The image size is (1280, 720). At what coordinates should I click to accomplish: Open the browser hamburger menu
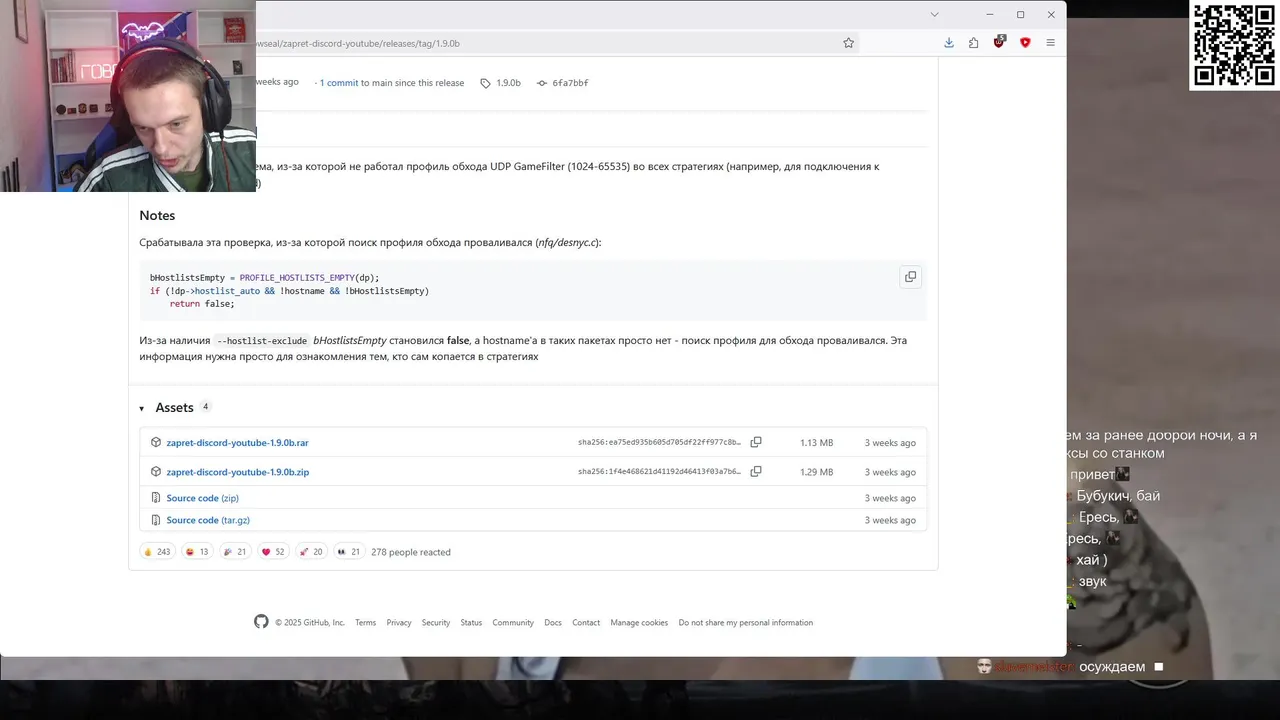point(1050,43)
